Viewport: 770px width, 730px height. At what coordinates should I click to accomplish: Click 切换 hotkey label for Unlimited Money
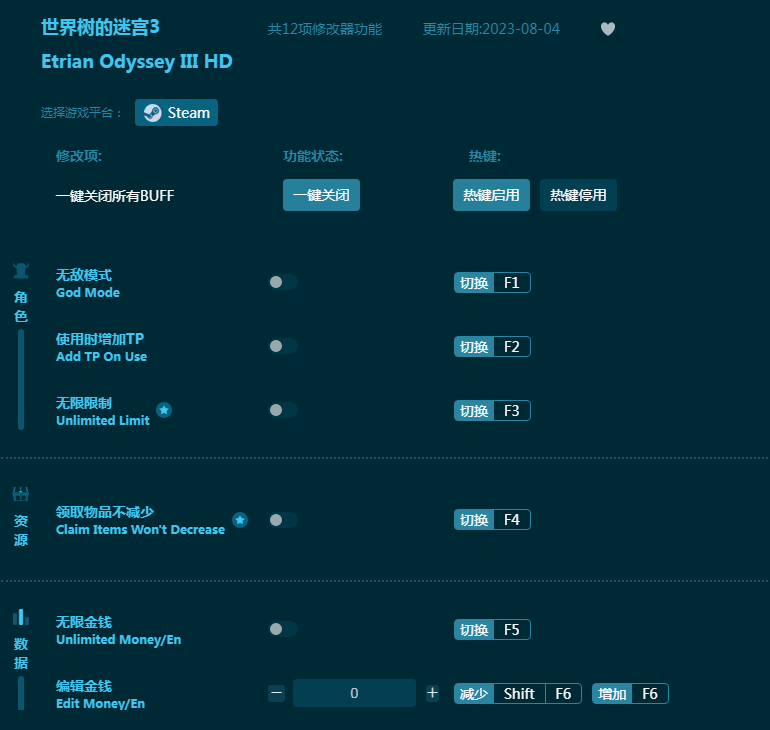(x=474, y=630)
